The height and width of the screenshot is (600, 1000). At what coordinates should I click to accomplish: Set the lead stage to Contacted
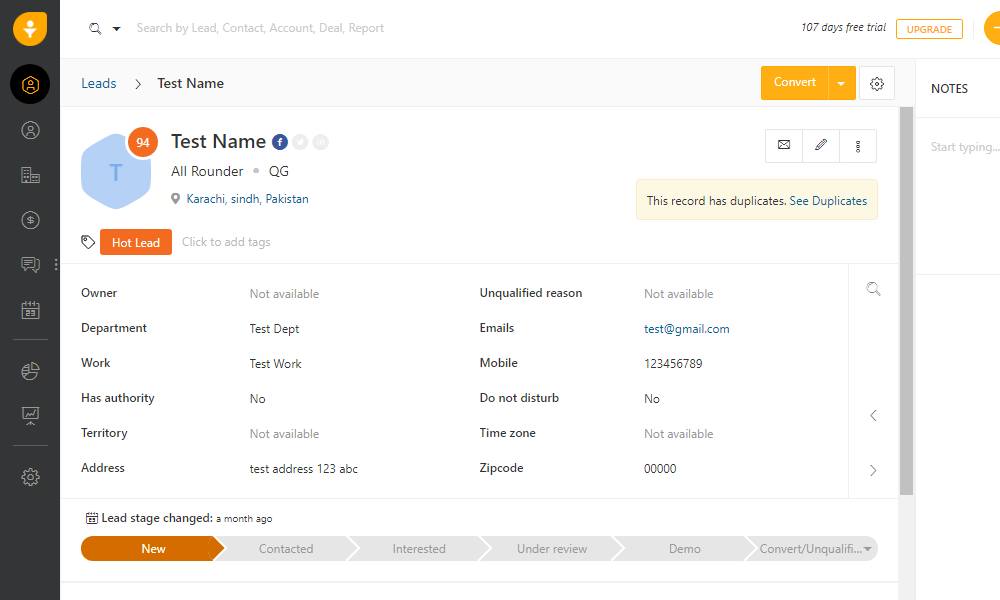[285, 549]
